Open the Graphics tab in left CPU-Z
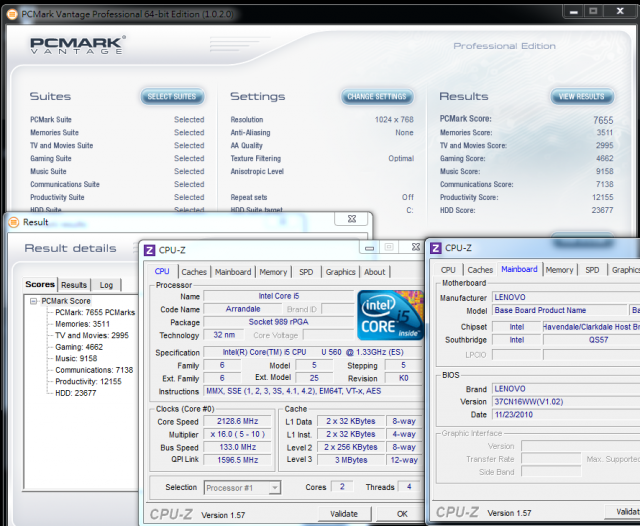This screenshot has width=640, height=526. 340,272
